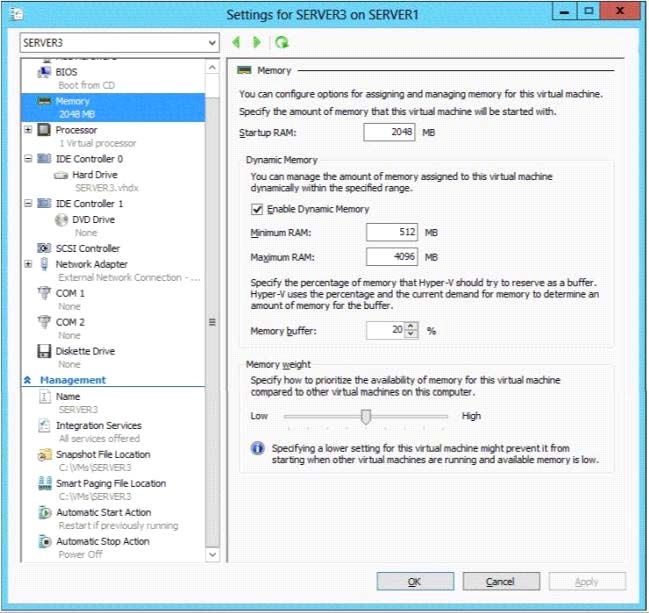Expand the Network Adapter node
The height and width of the screenshot is (613, 649).
[28, 264]
